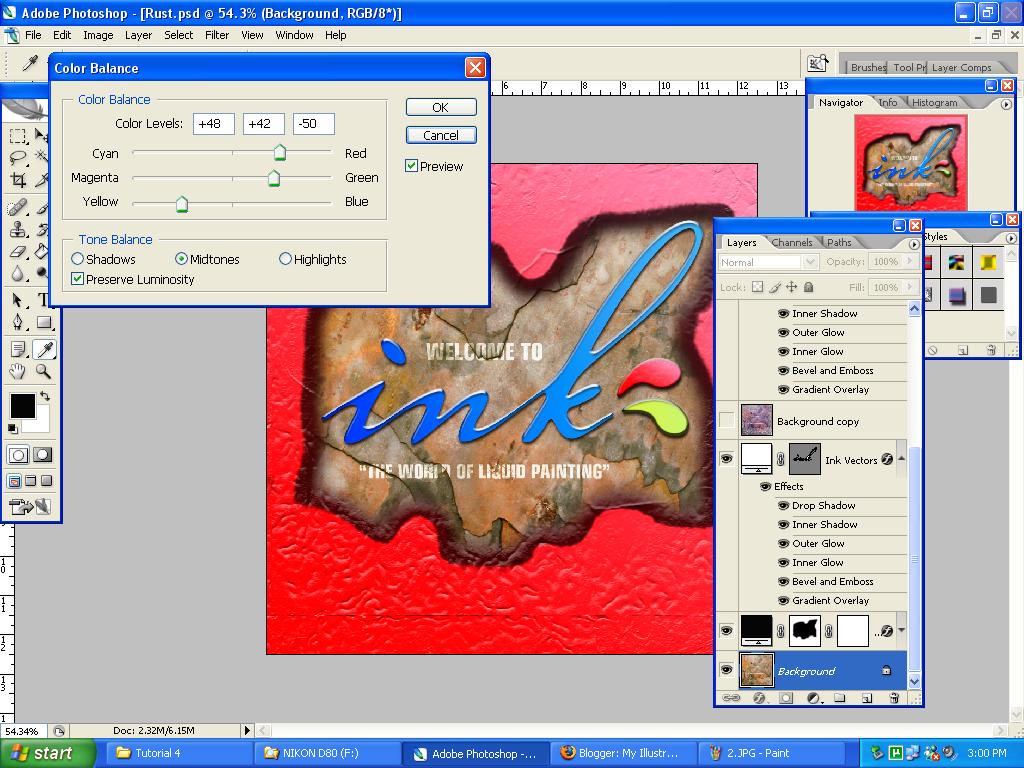This screenshot has width=1024, height=768.
Task: Select the Pen tool
Action: [18, 321]
